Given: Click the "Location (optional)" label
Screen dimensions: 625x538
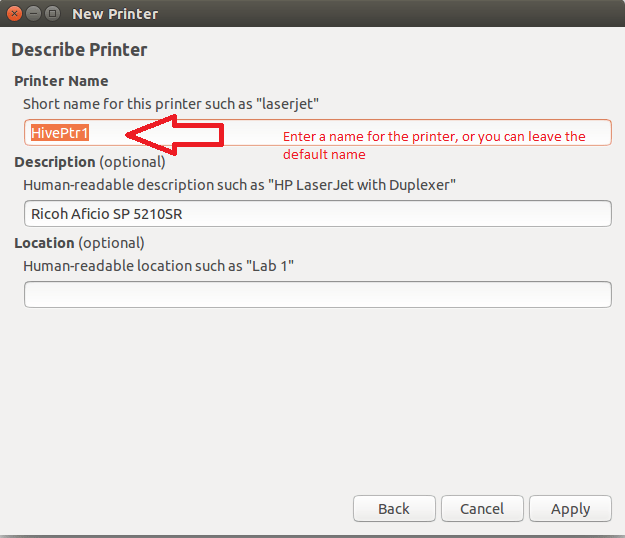Looking at the screenshot, I should 79,243.
